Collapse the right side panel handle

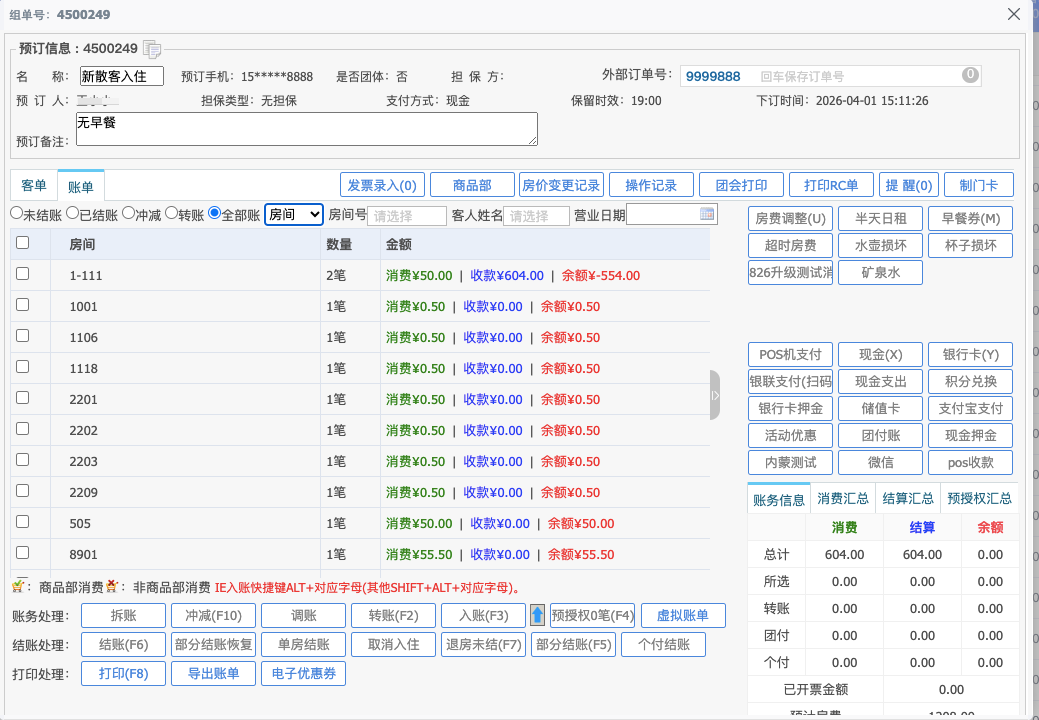click(715, 396)
